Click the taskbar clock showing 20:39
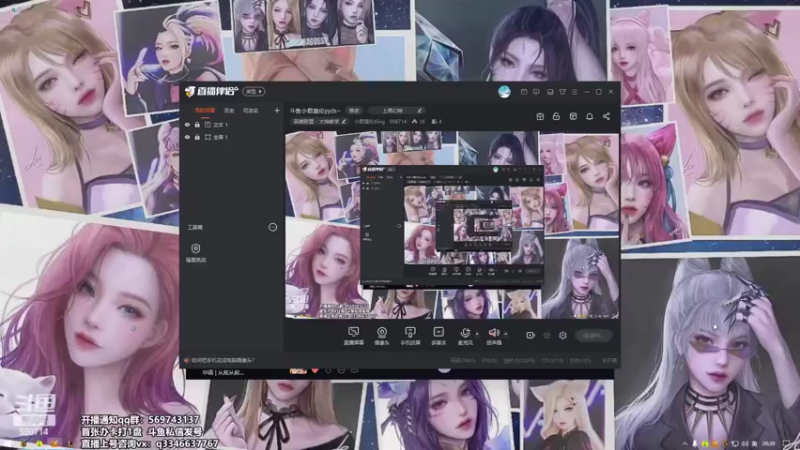Image resolution: width=800 pixels, height=450 pixels. point(768,443)
